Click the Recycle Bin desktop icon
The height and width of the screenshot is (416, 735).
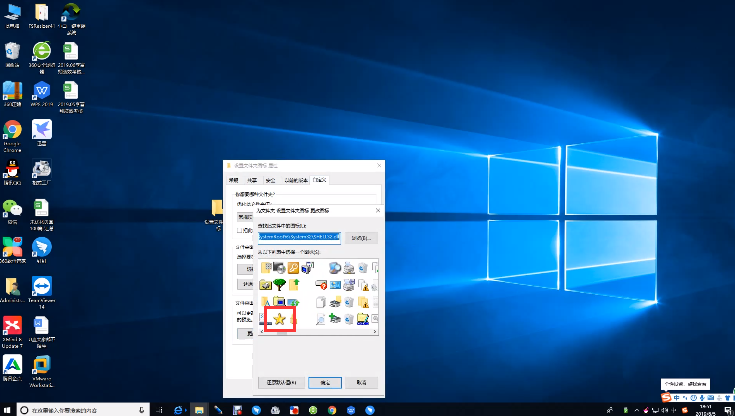(12, 50)
